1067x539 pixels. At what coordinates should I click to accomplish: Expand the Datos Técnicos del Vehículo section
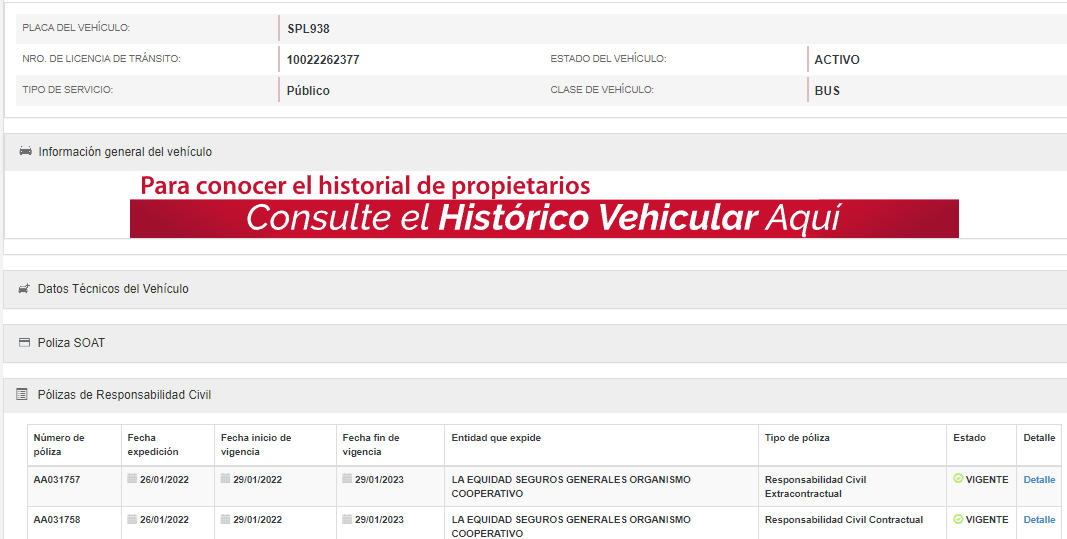click(113, 289)
